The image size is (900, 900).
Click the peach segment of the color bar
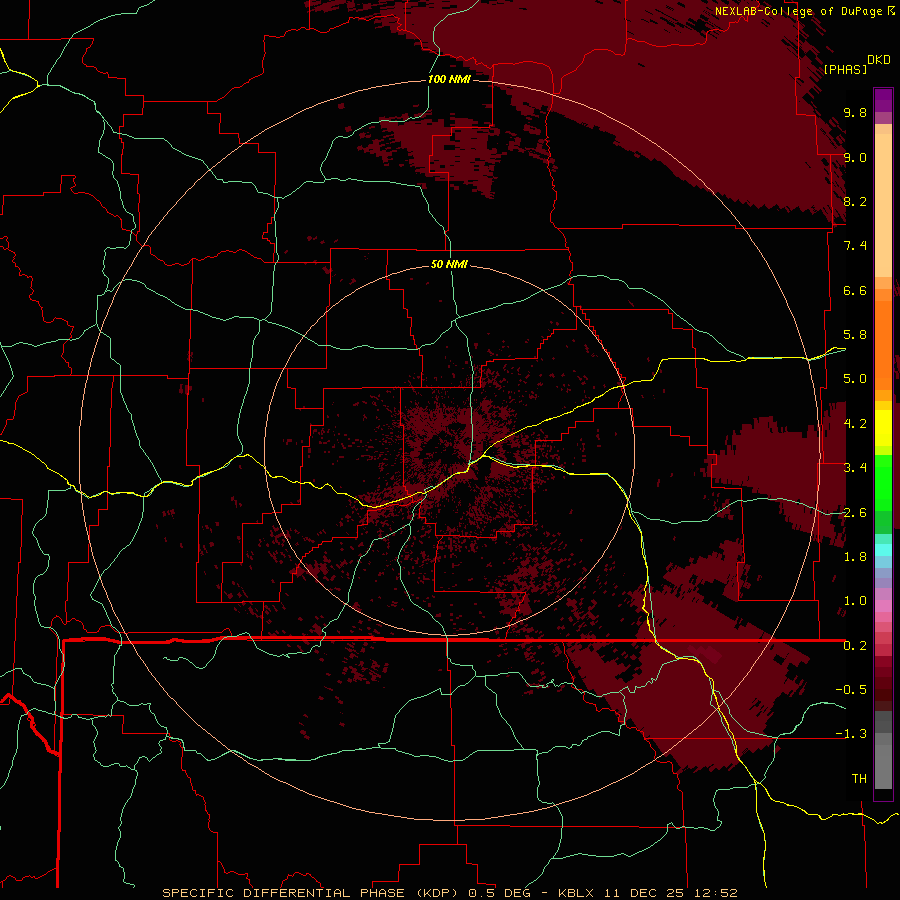tap(883, 205)
